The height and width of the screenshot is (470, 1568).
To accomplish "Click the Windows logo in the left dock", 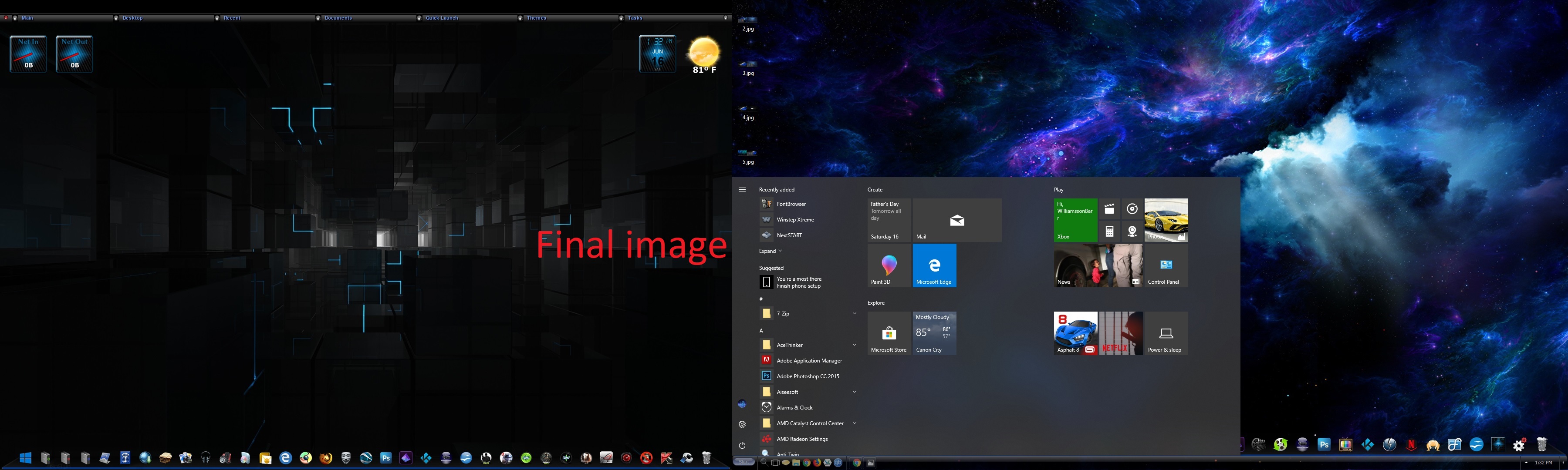I will [x=26, y=458].
